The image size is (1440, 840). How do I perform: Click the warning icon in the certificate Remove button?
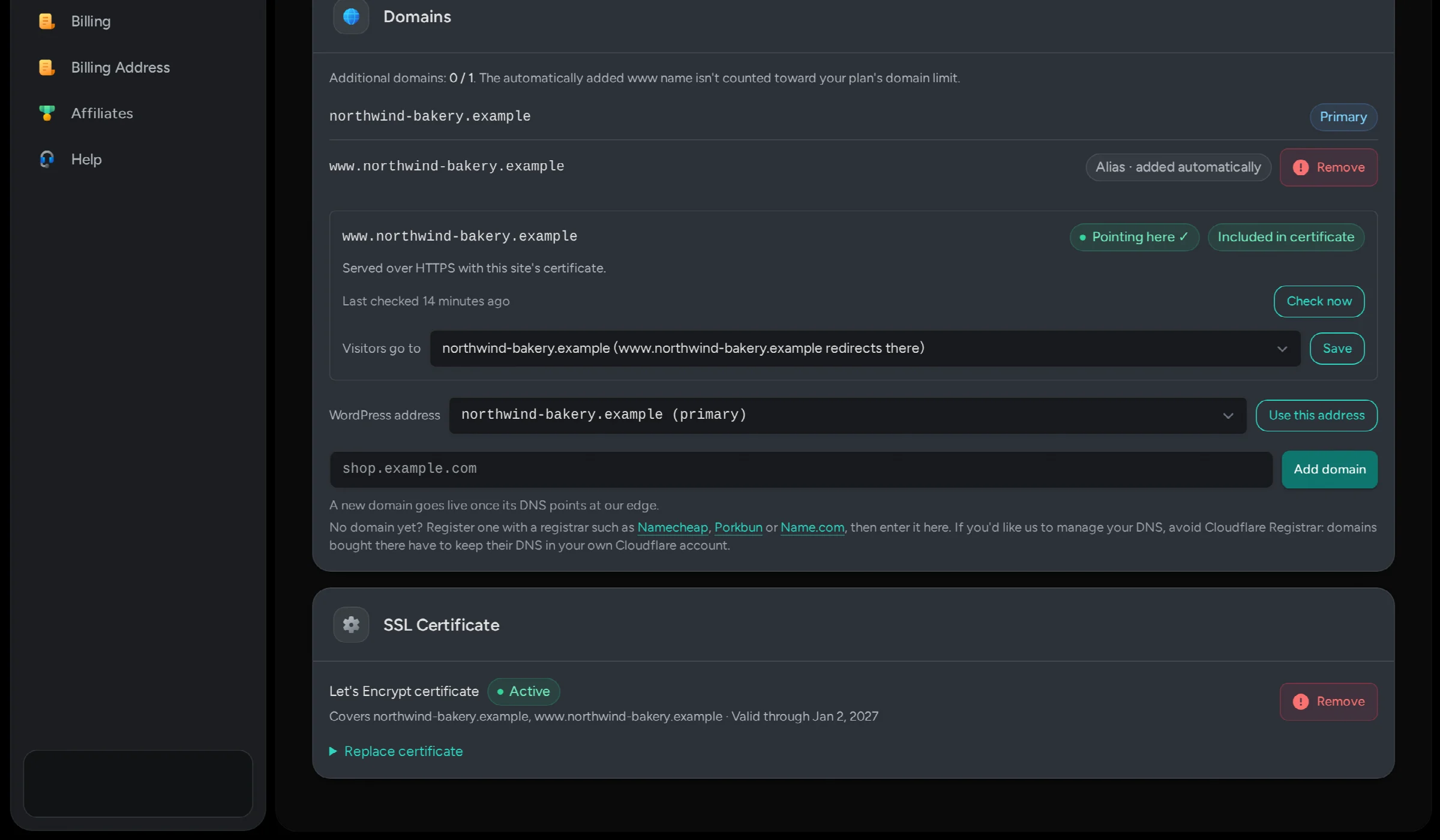pos(1300,701)
